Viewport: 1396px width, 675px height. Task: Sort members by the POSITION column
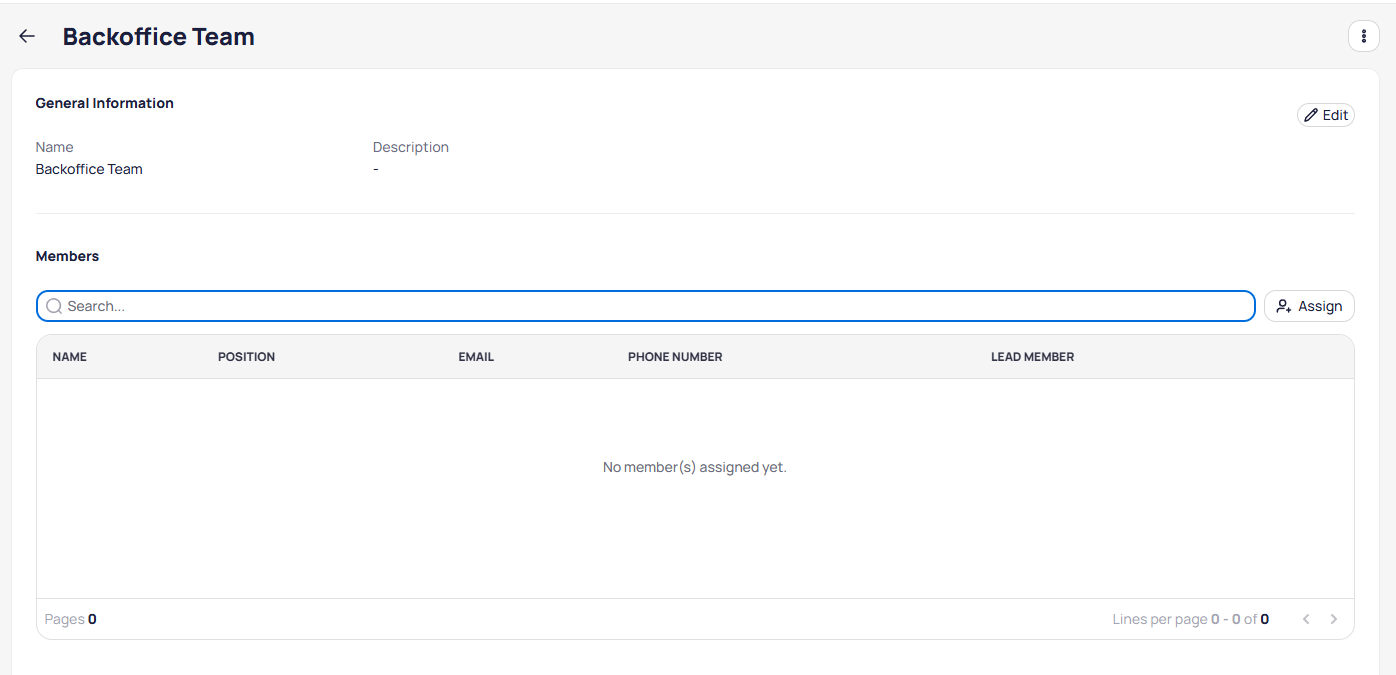click(246, 357)
